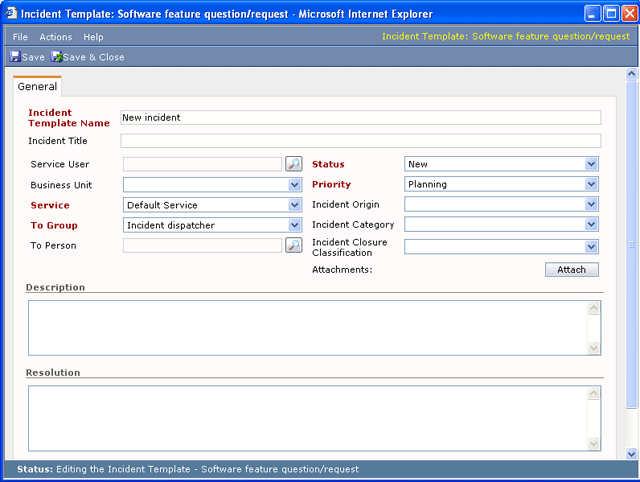Close the Incident Template window
Screen dimensions: 640x482
coord(629,13)
